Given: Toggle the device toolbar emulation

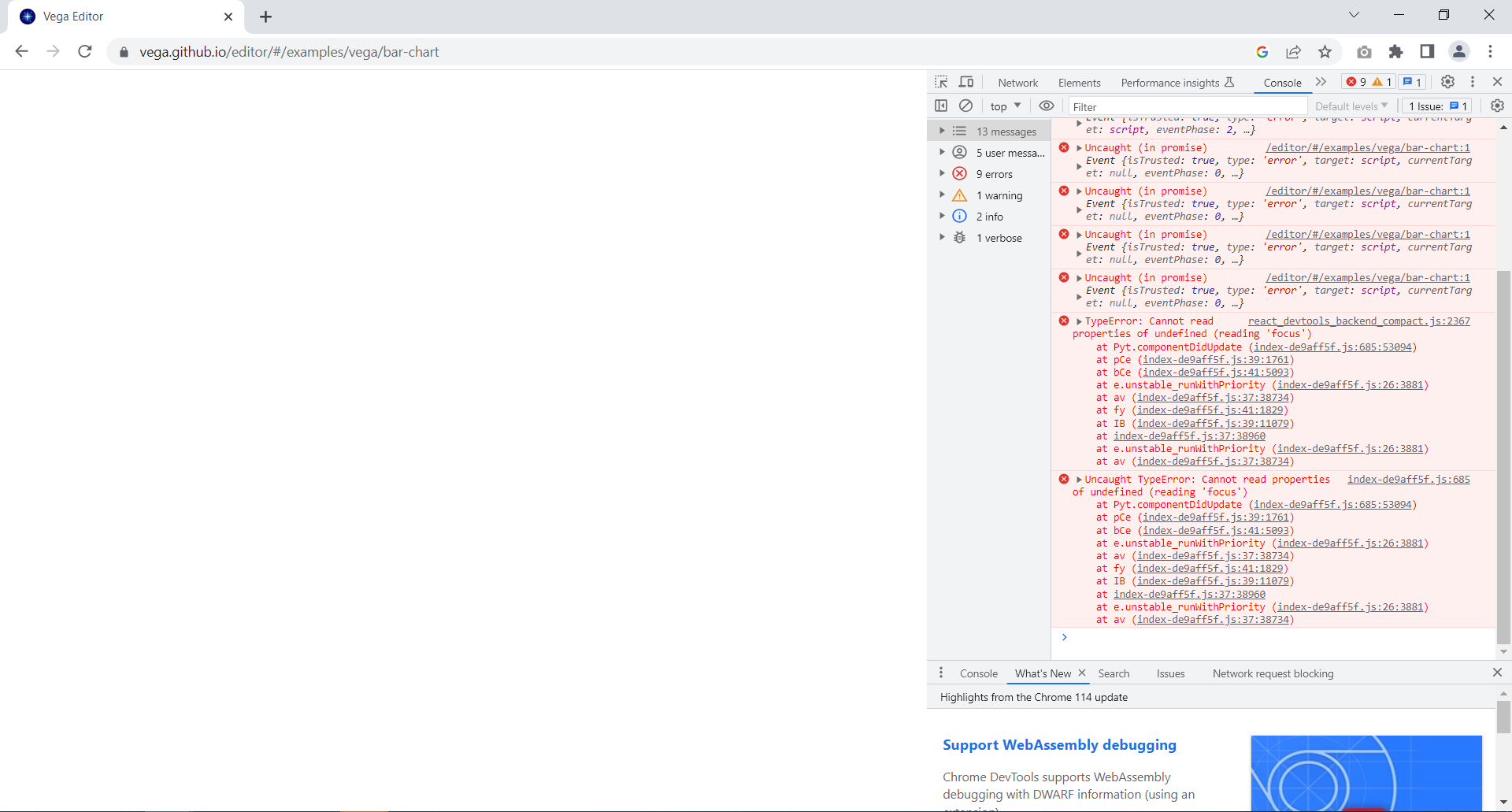Looking at the screenshot, I should 966,81.
